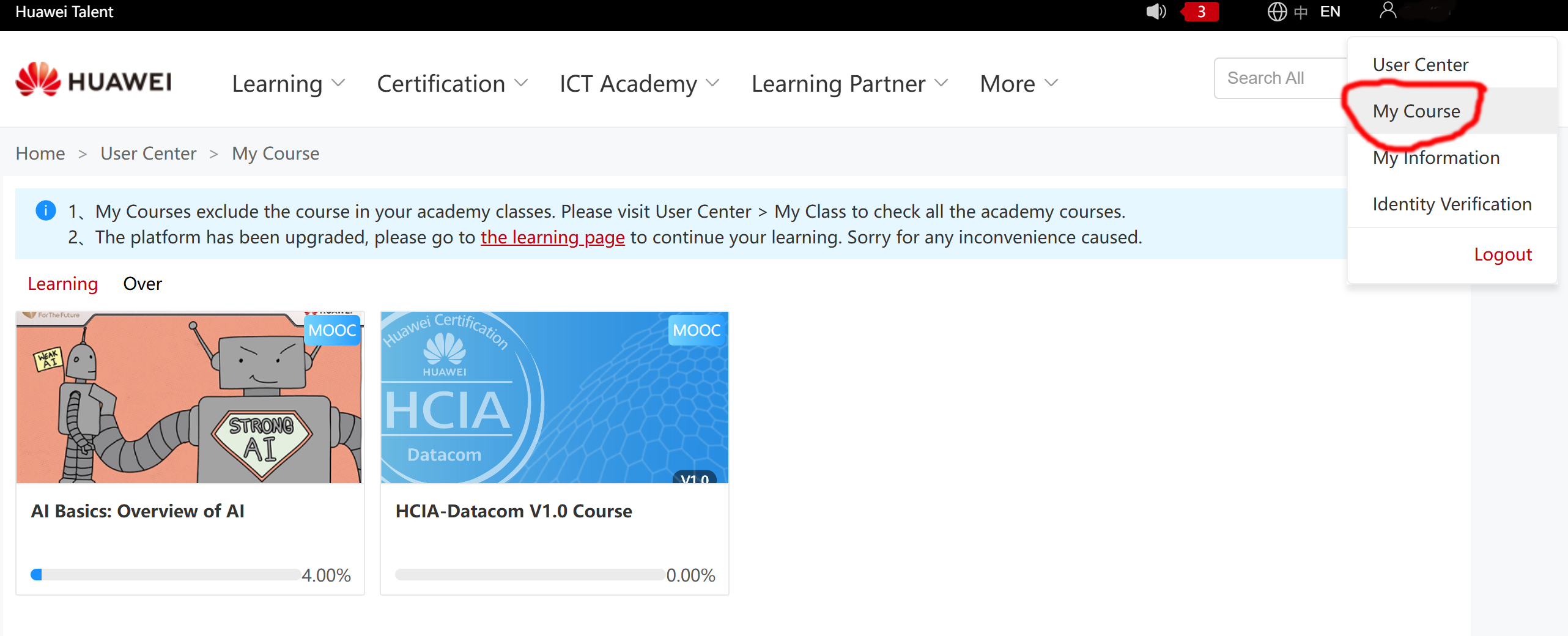Viewport: 1568px width, 636px height.
Task: Open the ICT Academy dropdown menu
Action: coord(639,84)
